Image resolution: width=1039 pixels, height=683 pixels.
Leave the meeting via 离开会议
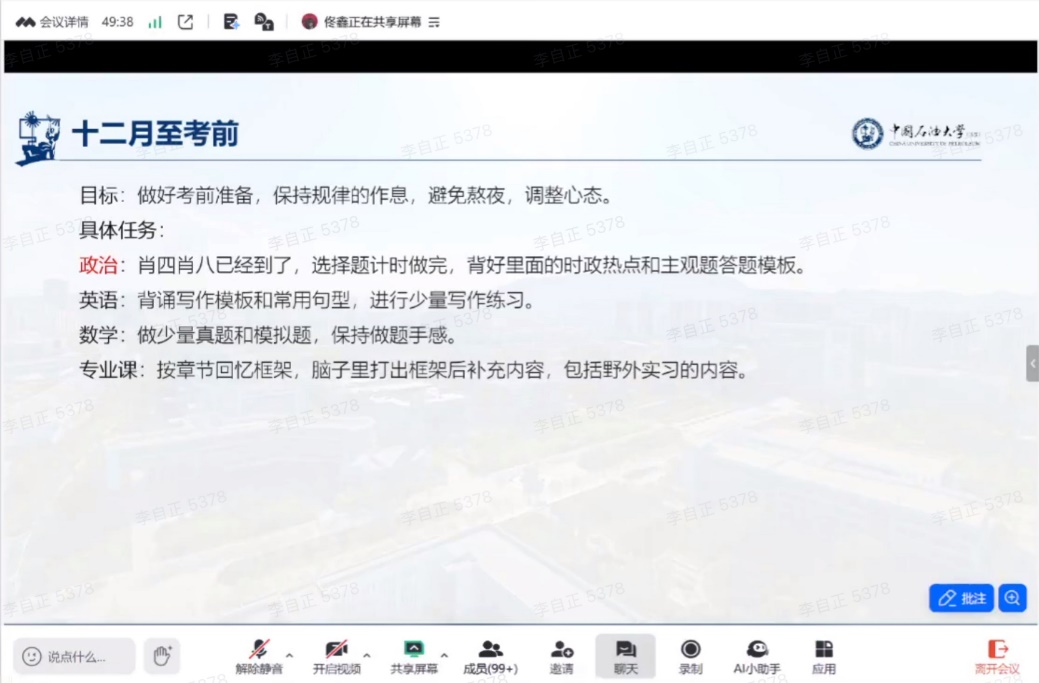pyautogui.click(x=997, y=655)
